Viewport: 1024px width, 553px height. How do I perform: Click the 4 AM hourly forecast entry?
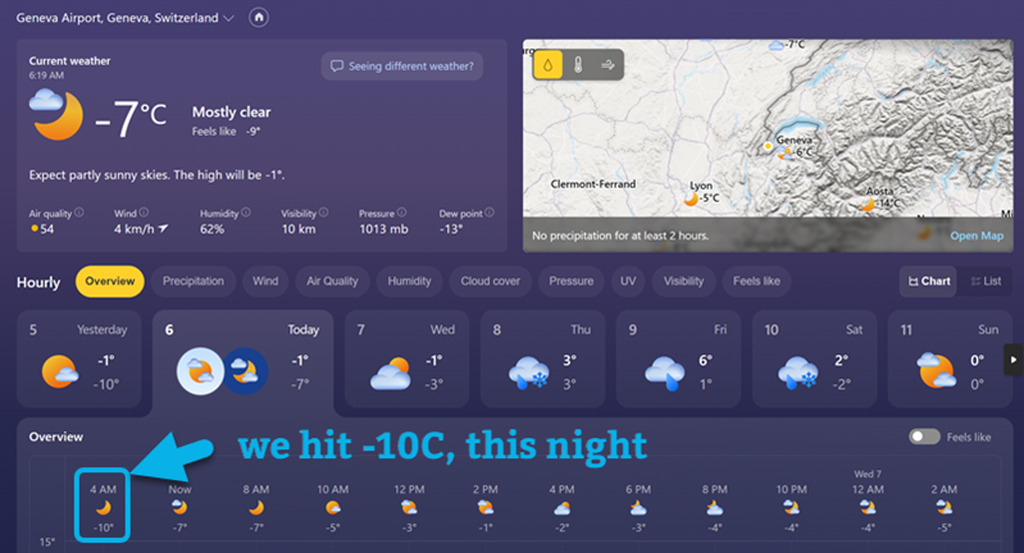click(103, 506)
